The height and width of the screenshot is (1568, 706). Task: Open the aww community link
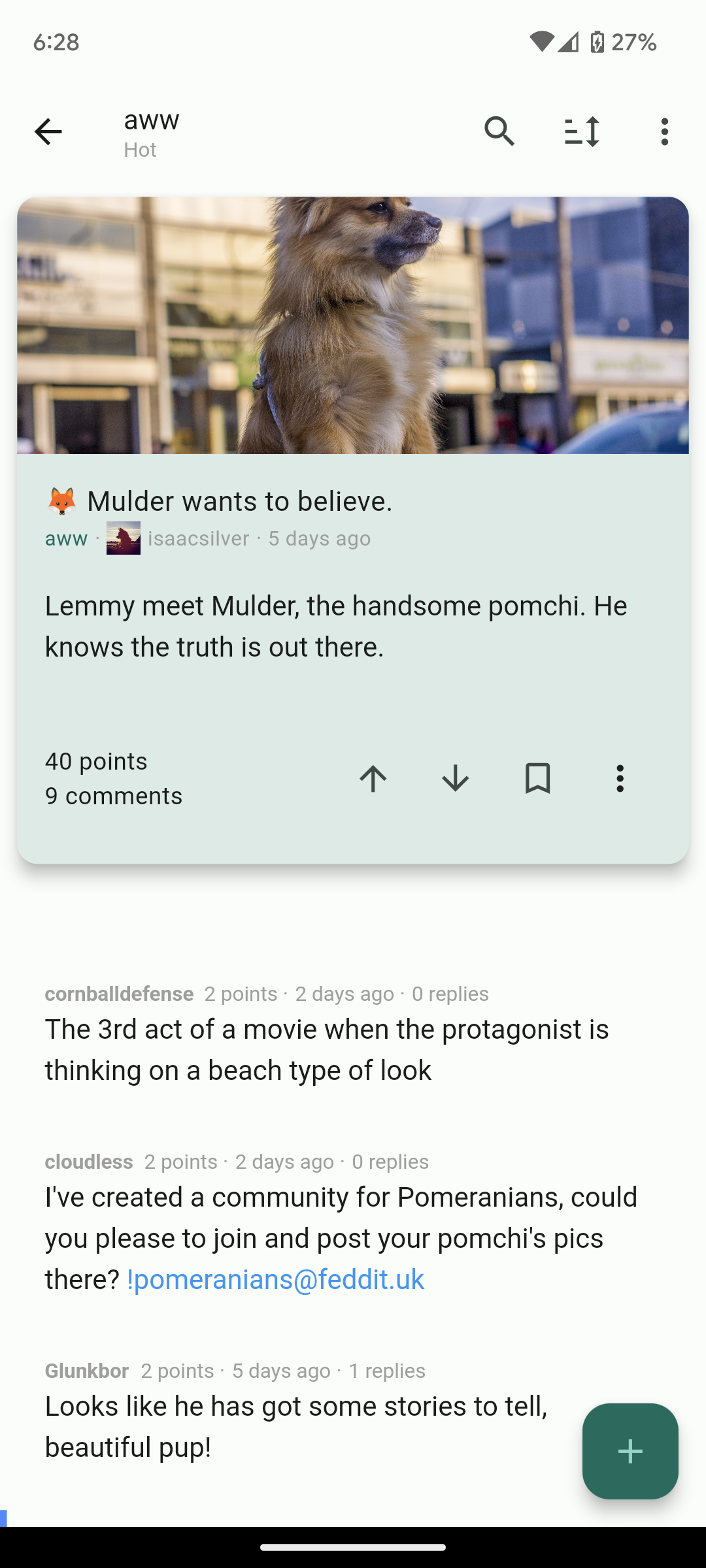[66, 538]
